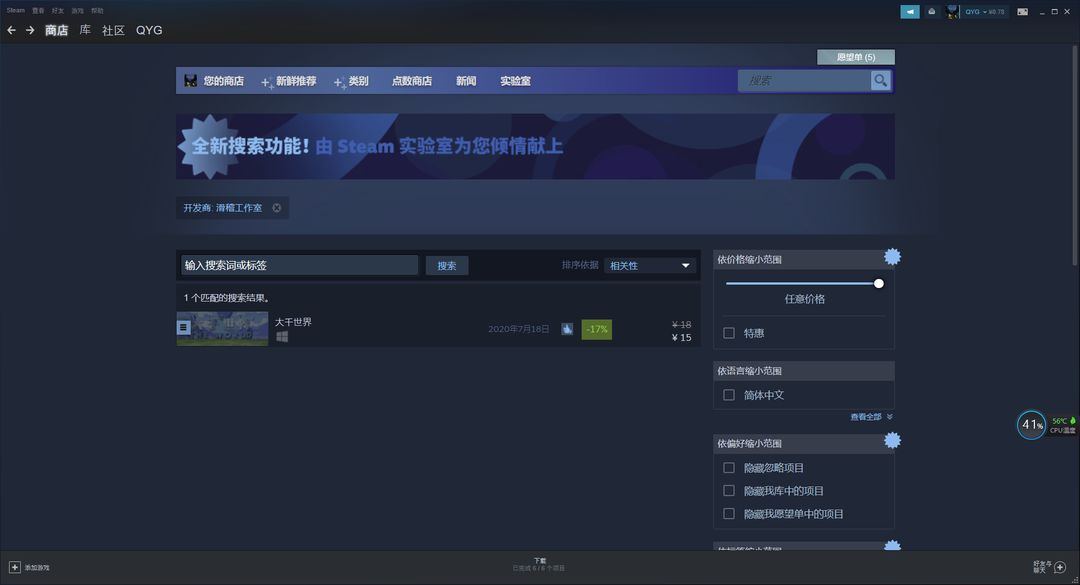Go back with the left arrow
Screen dimensions: 1080x585
coord(11,30)
